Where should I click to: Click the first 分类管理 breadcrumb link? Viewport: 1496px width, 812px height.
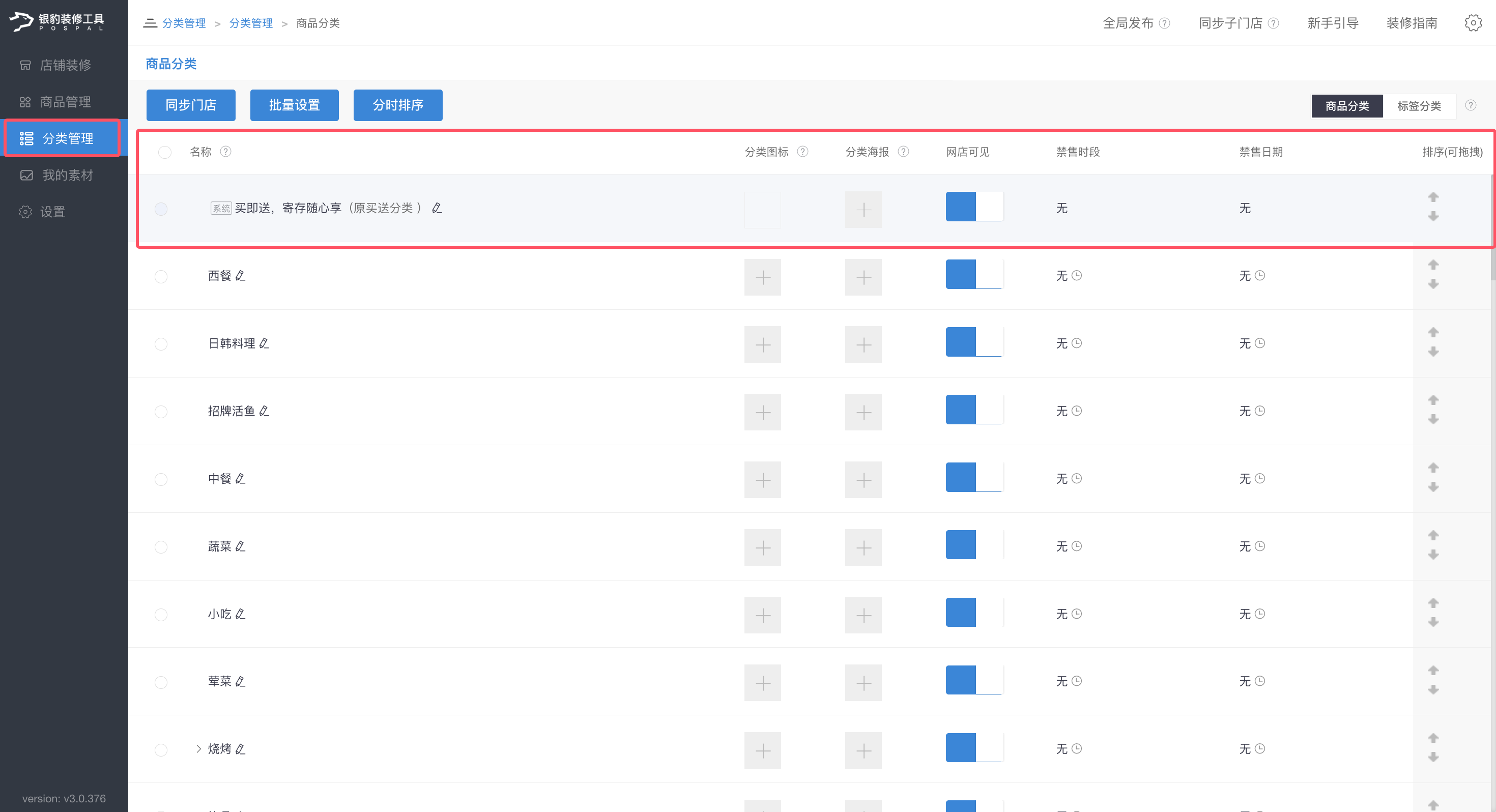[184, 23]
